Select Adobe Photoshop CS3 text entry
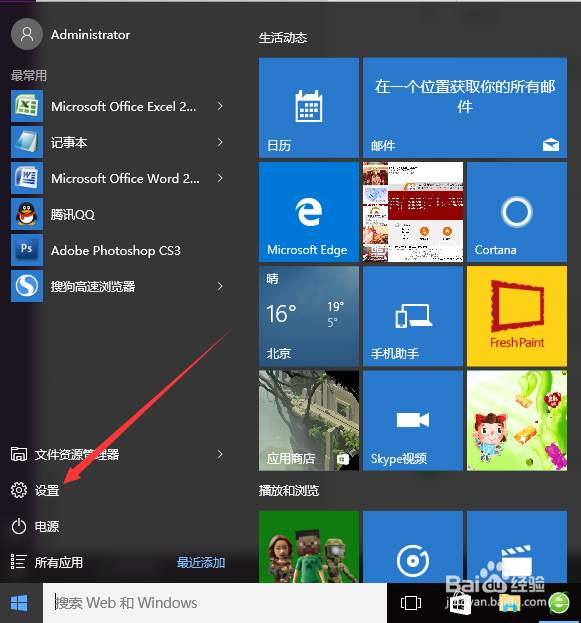Viewport: 581px width, 623px height. pyautogui.click(x=116, y=251)
